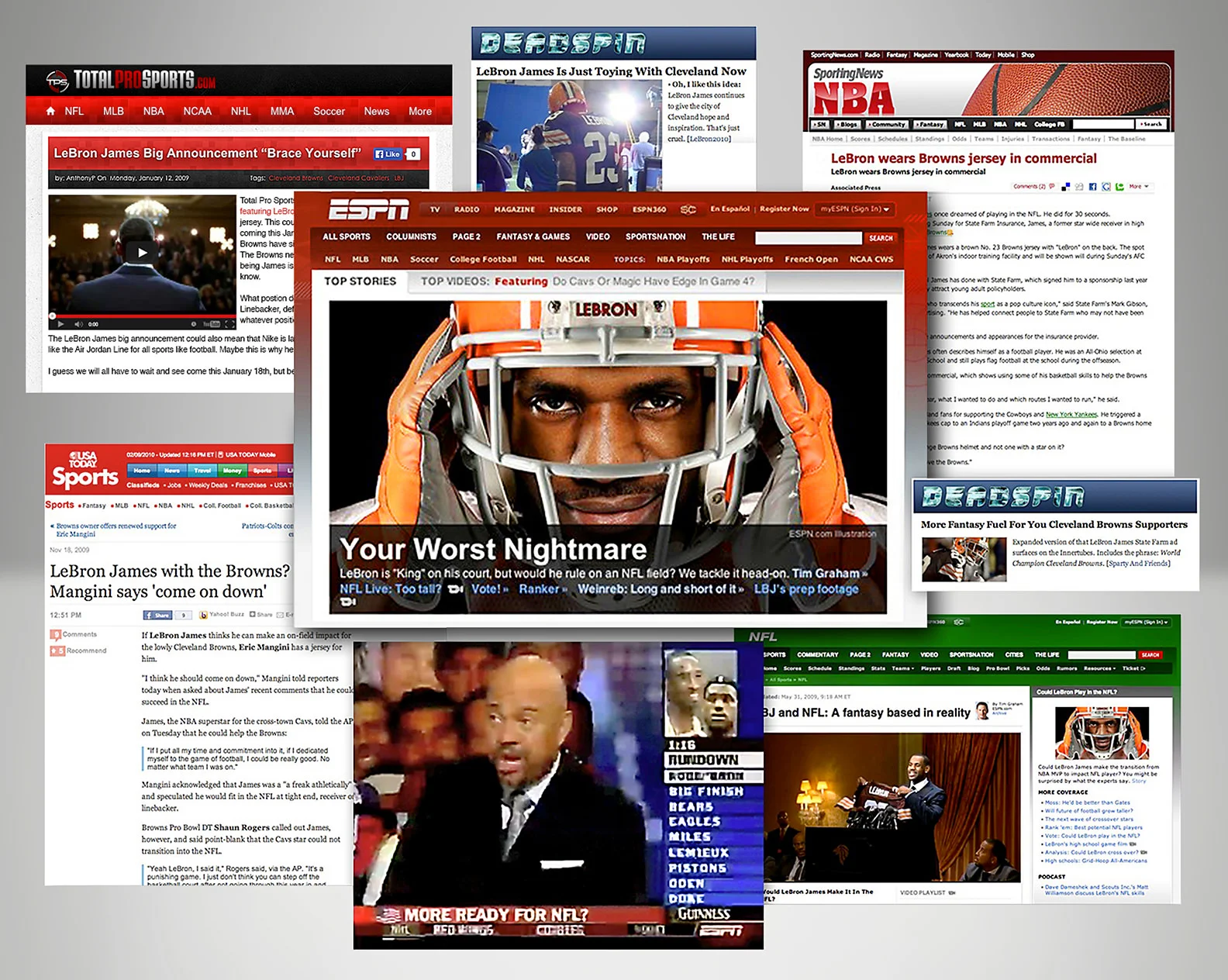The height and width of the screenshot is (980, 1228).
Task: Open Soccer in TotalProSports navigation bar
Action: (x=329, y=111)
